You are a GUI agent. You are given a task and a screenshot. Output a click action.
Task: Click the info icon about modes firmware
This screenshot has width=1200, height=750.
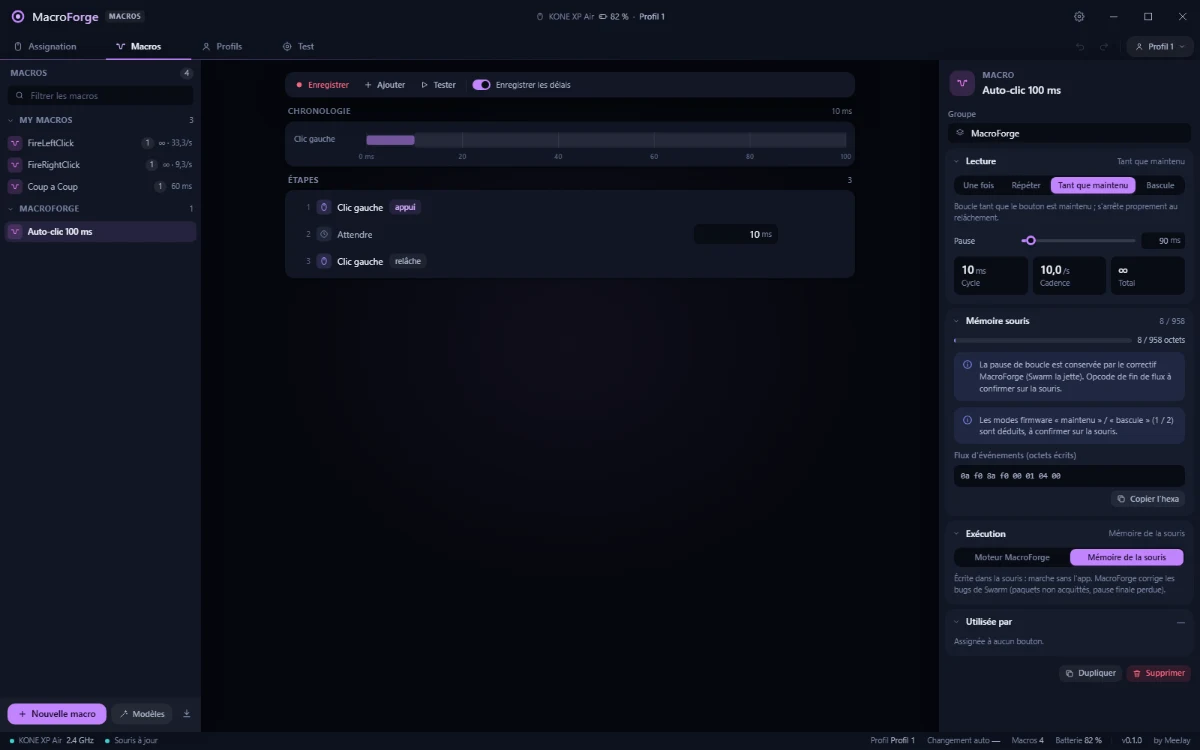click(967, 420)
